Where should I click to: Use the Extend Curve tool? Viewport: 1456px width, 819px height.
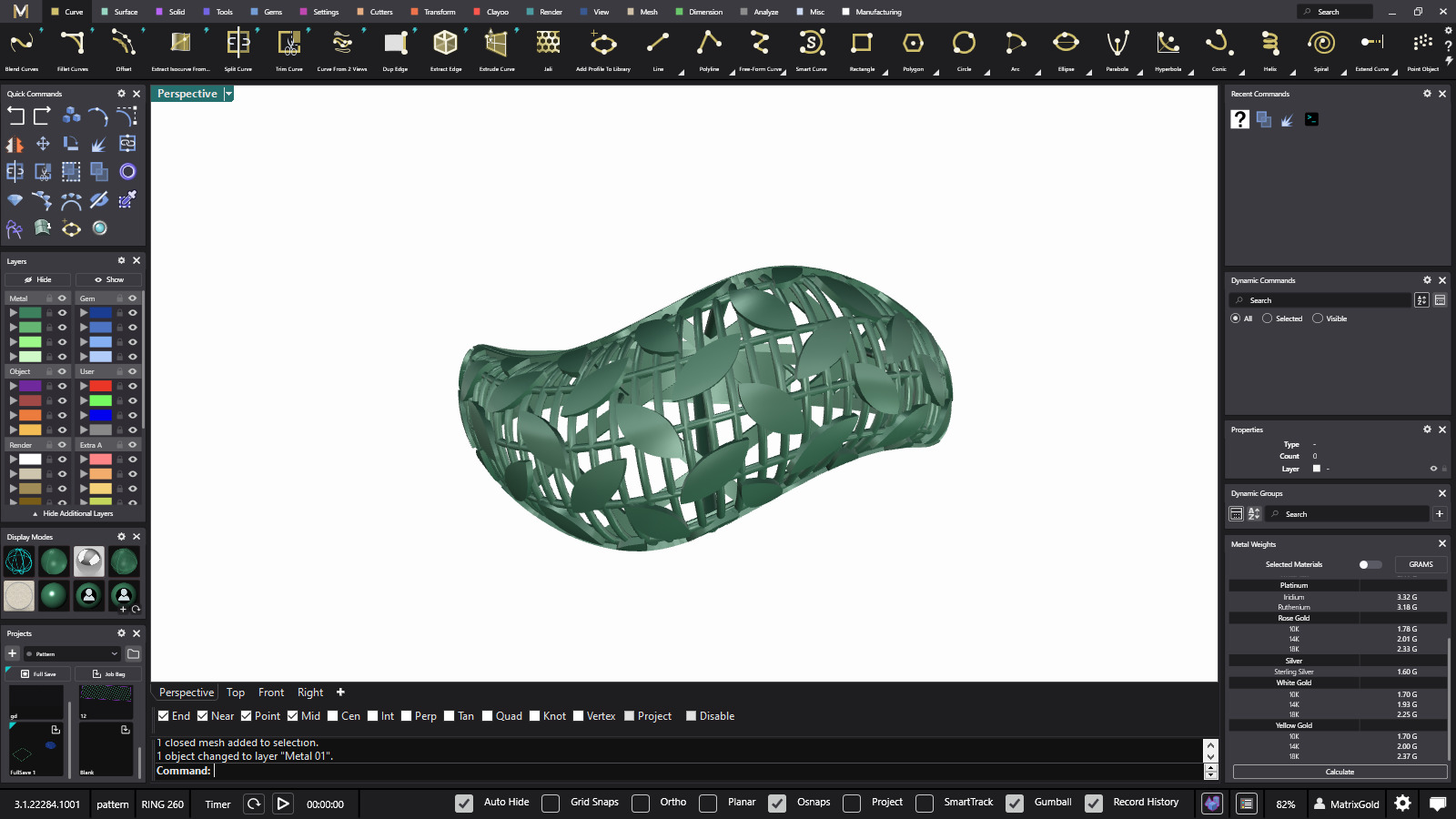(1371, 50)
